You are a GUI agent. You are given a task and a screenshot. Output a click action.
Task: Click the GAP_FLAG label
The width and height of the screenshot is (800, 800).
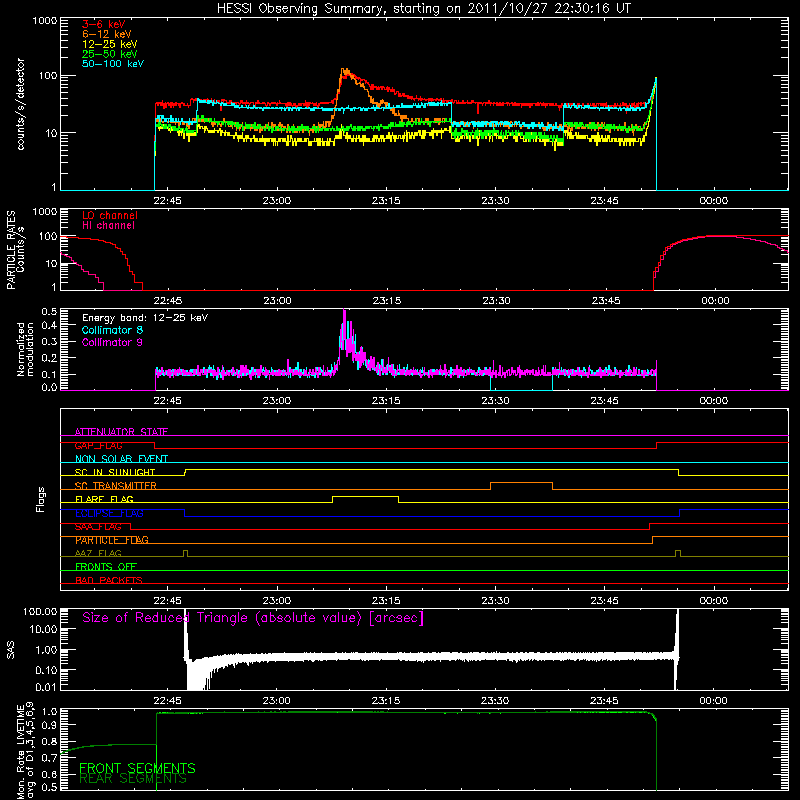point(98,445)
